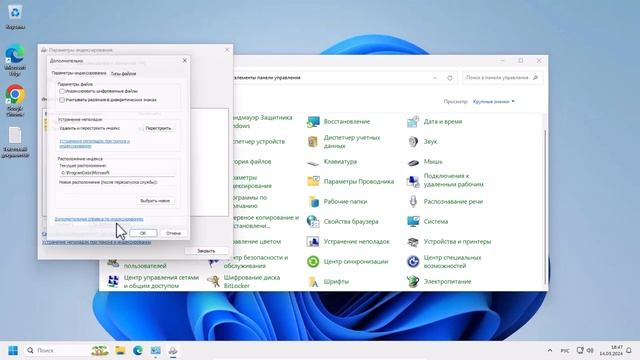The width and height of the screenshot is (640, 360).
Task: Enable the Индексировать шифрованные файлы checkbox
Action: click(x=62, y=91)
